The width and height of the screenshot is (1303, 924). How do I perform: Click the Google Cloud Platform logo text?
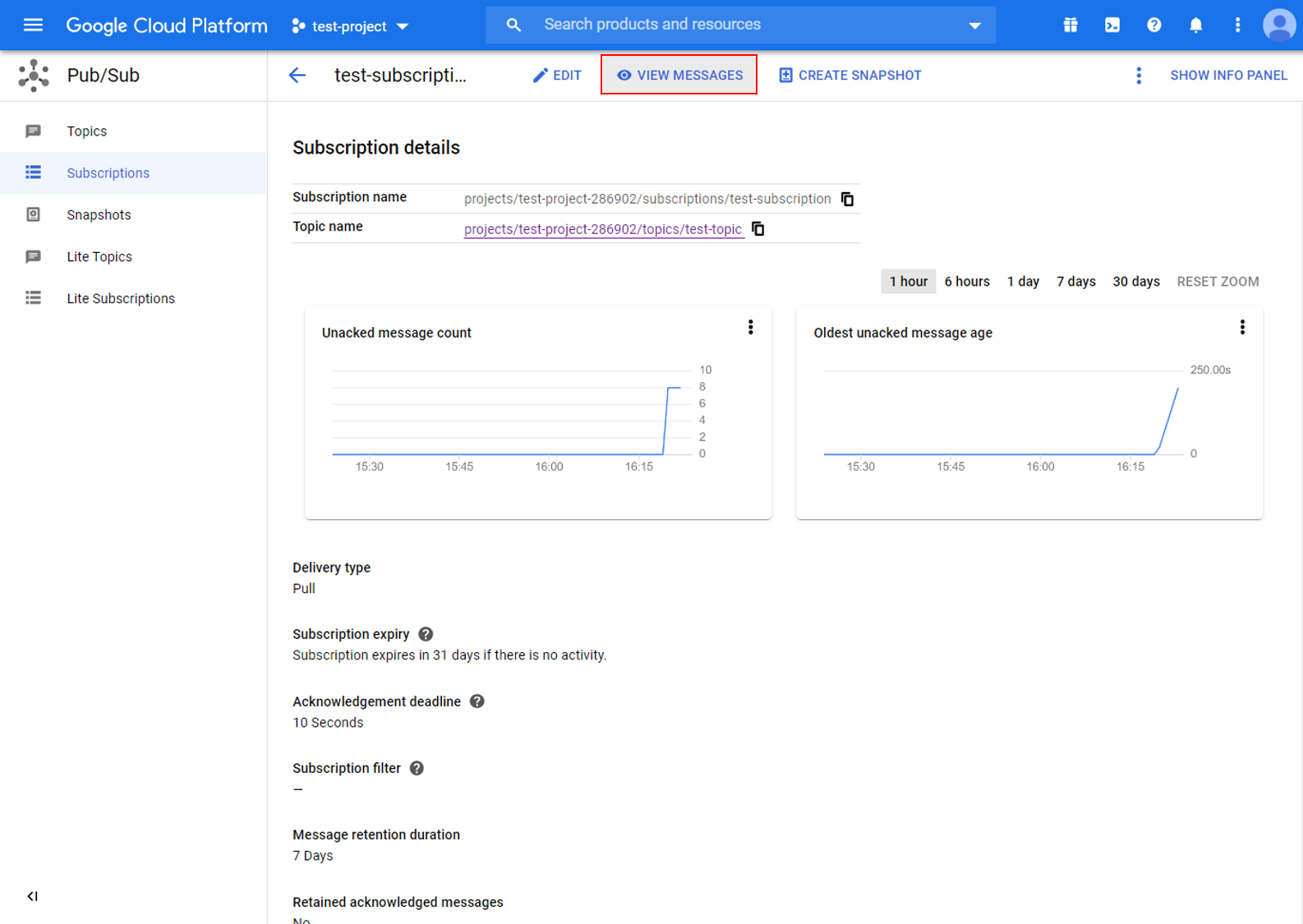pyautogui.click(x=167, y=25)
